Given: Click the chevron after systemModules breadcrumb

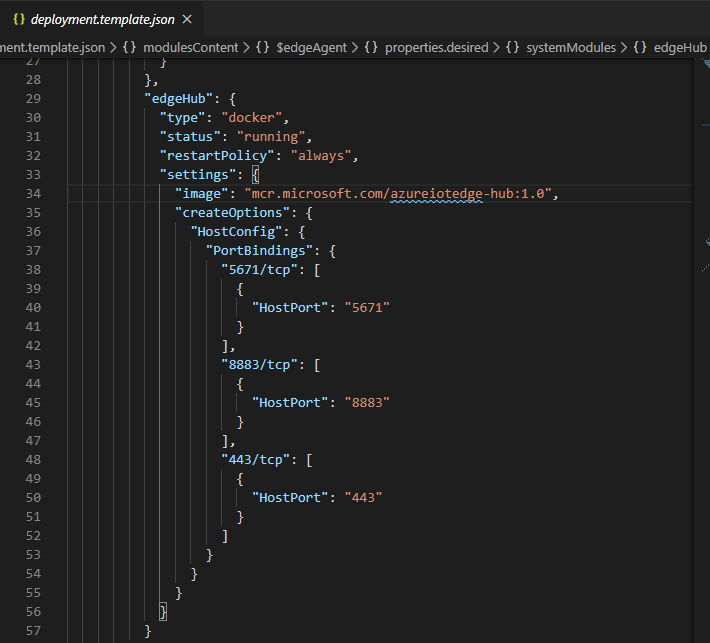Looking at the screenshot, I should tap(624, 48).
